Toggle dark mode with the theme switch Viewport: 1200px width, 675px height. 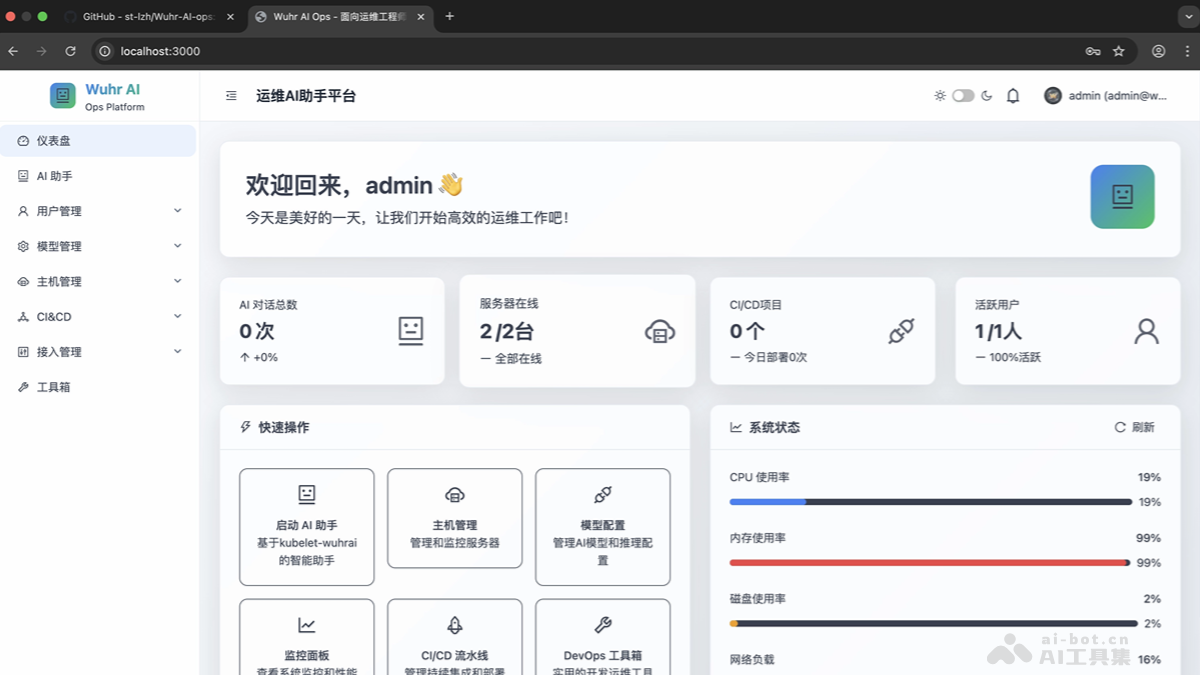pyautogui.click(x=963, y=95)
